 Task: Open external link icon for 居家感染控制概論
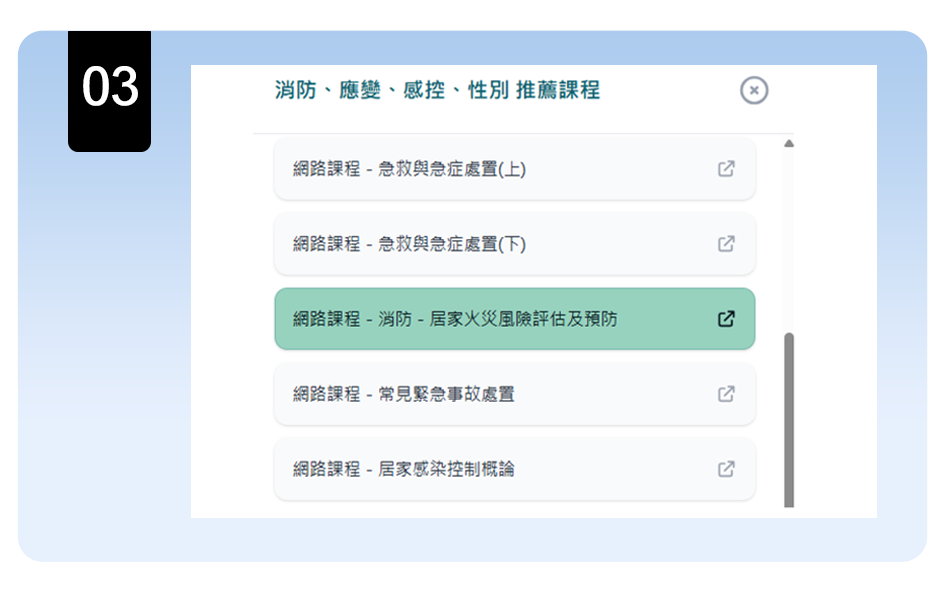tap(727, 469)
